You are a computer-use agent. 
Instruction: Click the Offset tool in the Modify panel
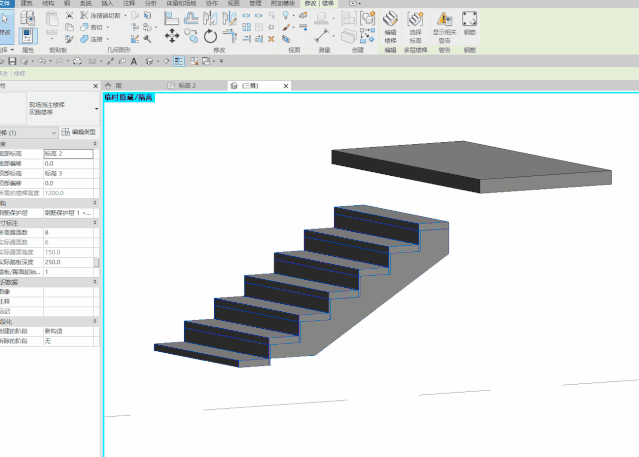pos(191,18)
